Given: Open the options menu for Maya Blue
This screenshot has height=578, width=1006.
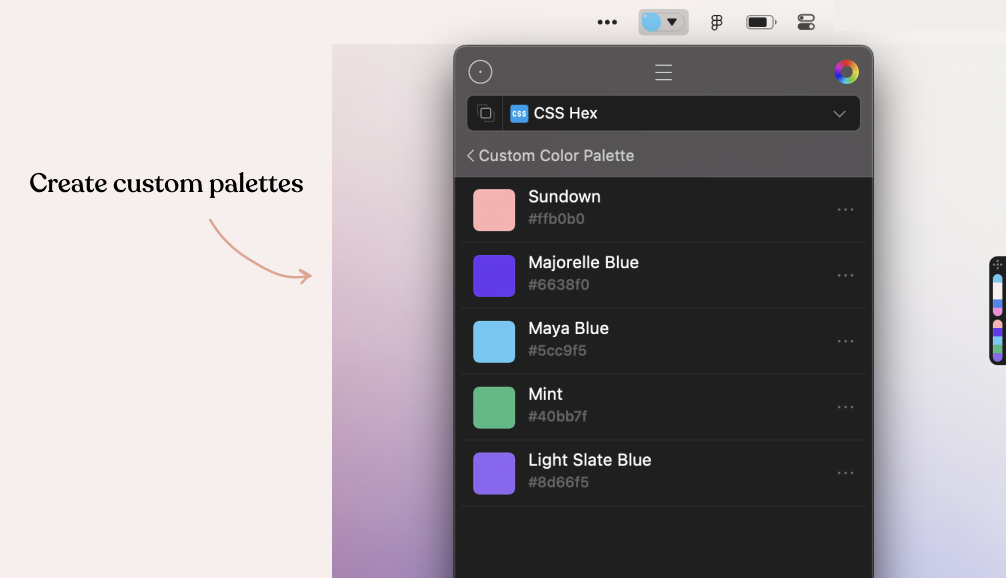Looking at the screenshot, I should (845, 341).
